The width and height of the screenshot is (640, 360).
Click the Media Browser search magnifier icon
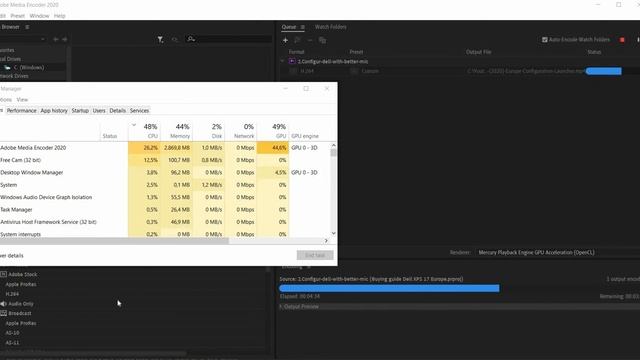tap(191, 39)
